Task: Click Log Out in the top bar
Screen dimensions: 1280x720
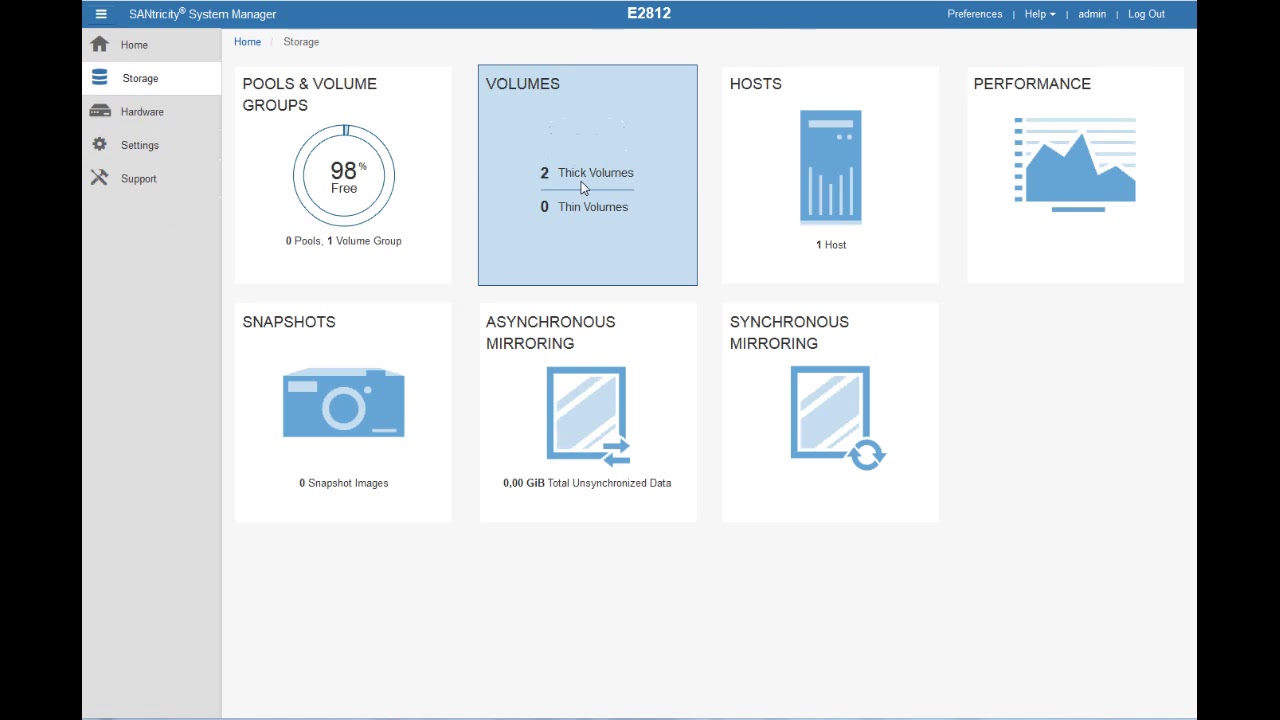Action: (x=1146, y=14)
